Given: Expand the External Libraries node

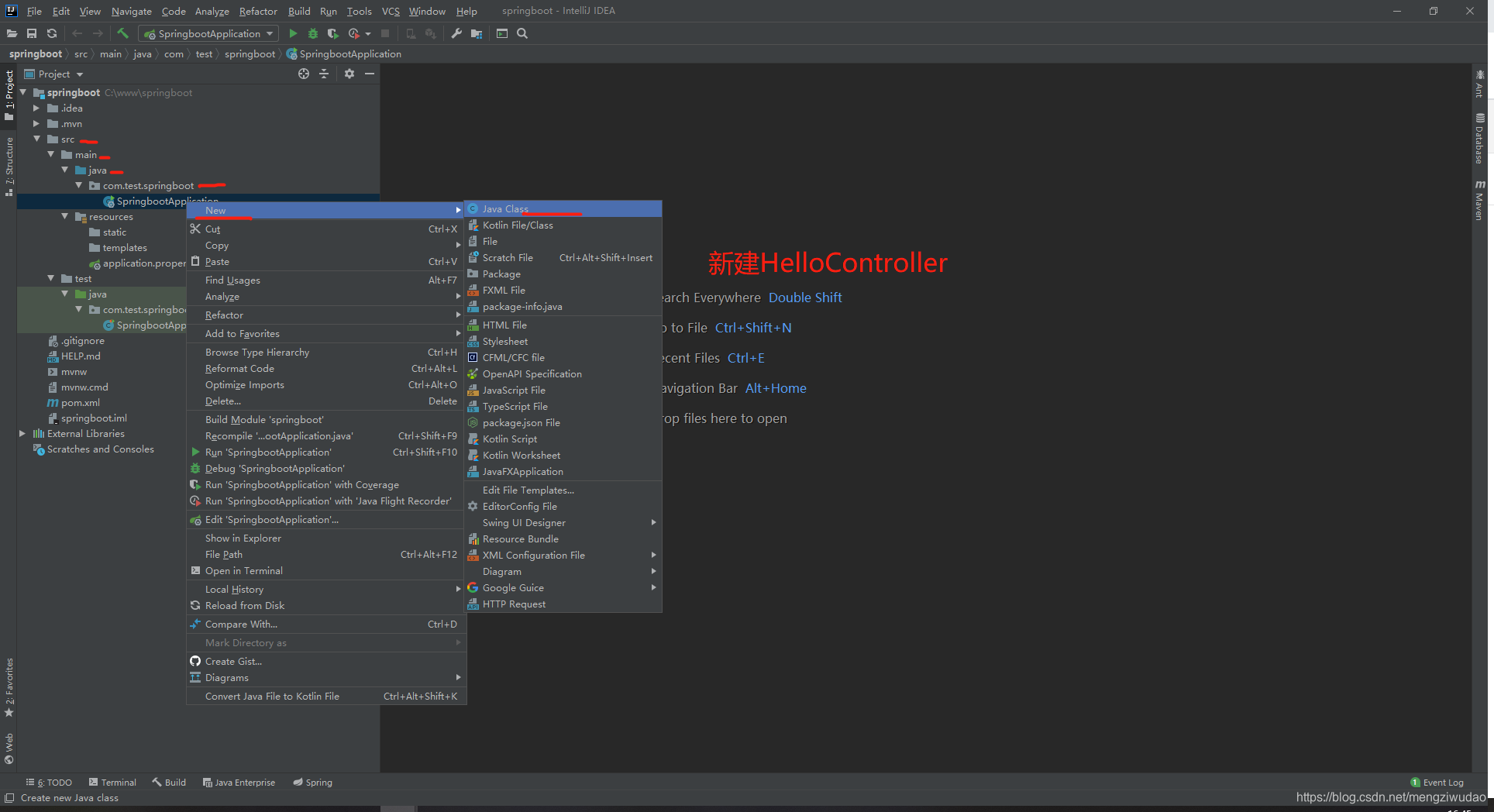Looking at the screenshot, I should 23,434.
